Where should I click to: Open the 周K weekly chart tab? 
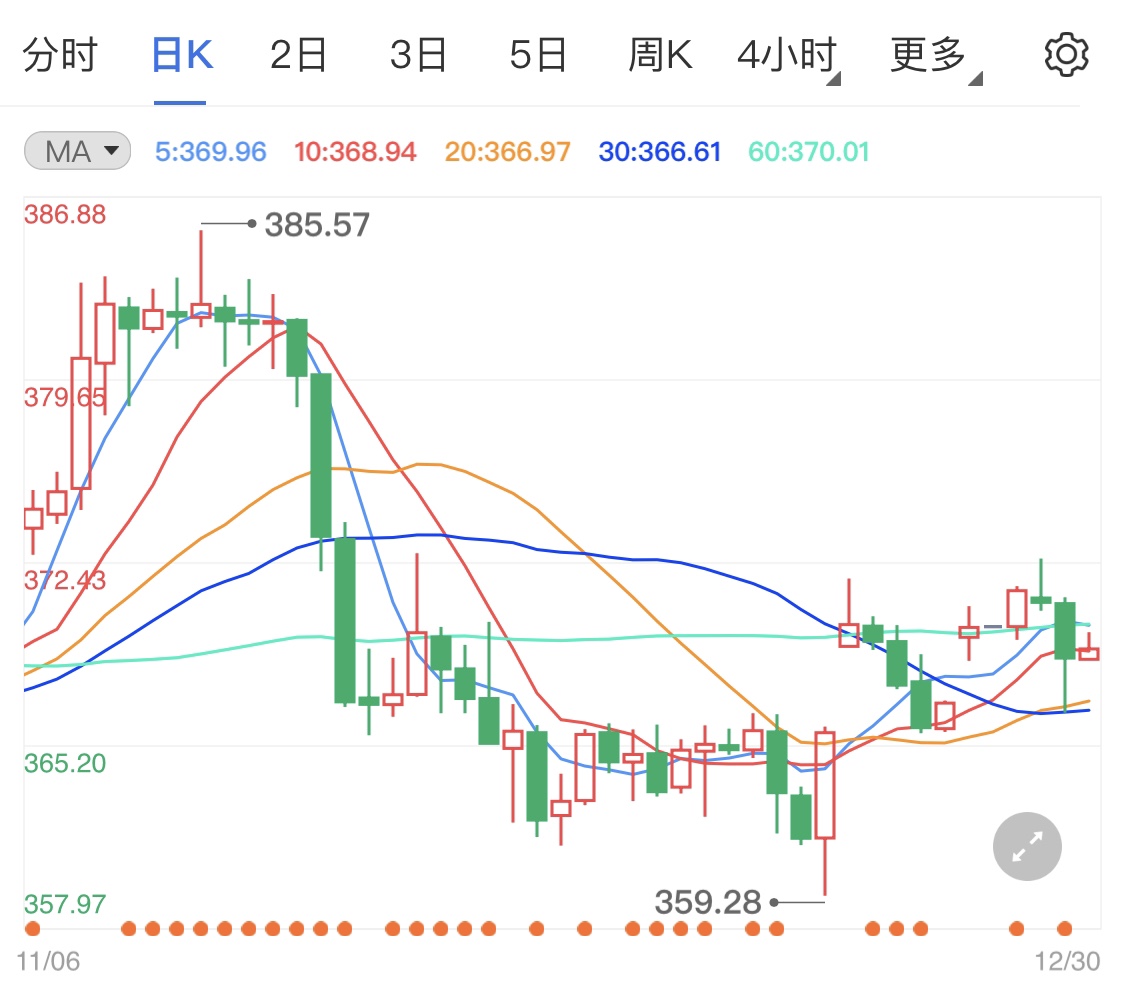[x=660, y=55]
